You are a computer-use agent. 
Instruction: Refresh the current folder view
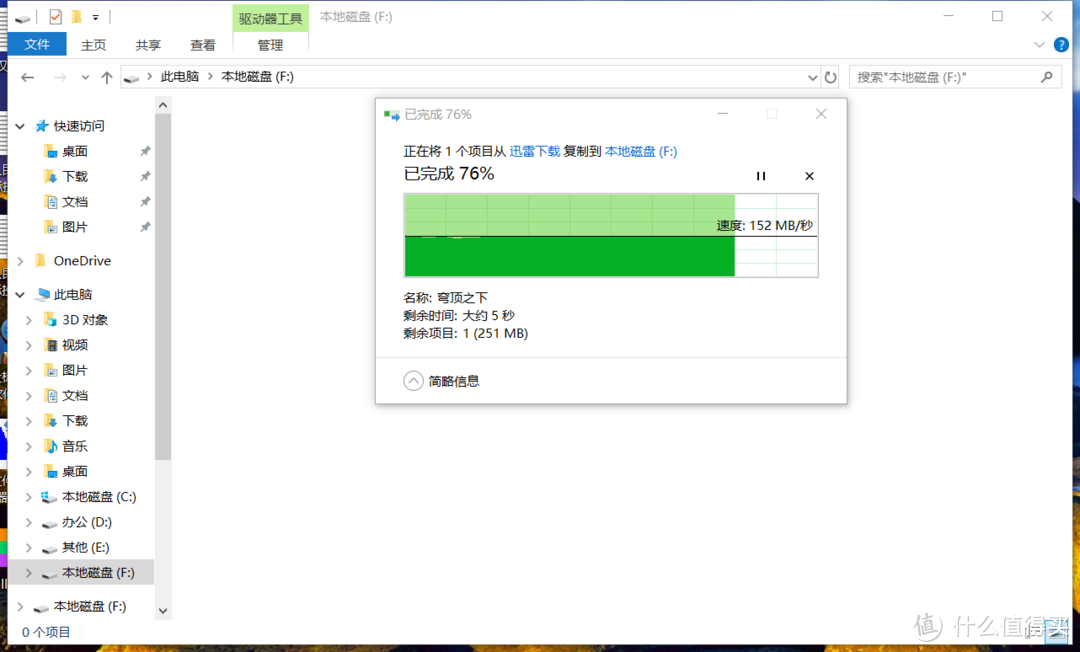coord(831,77)
